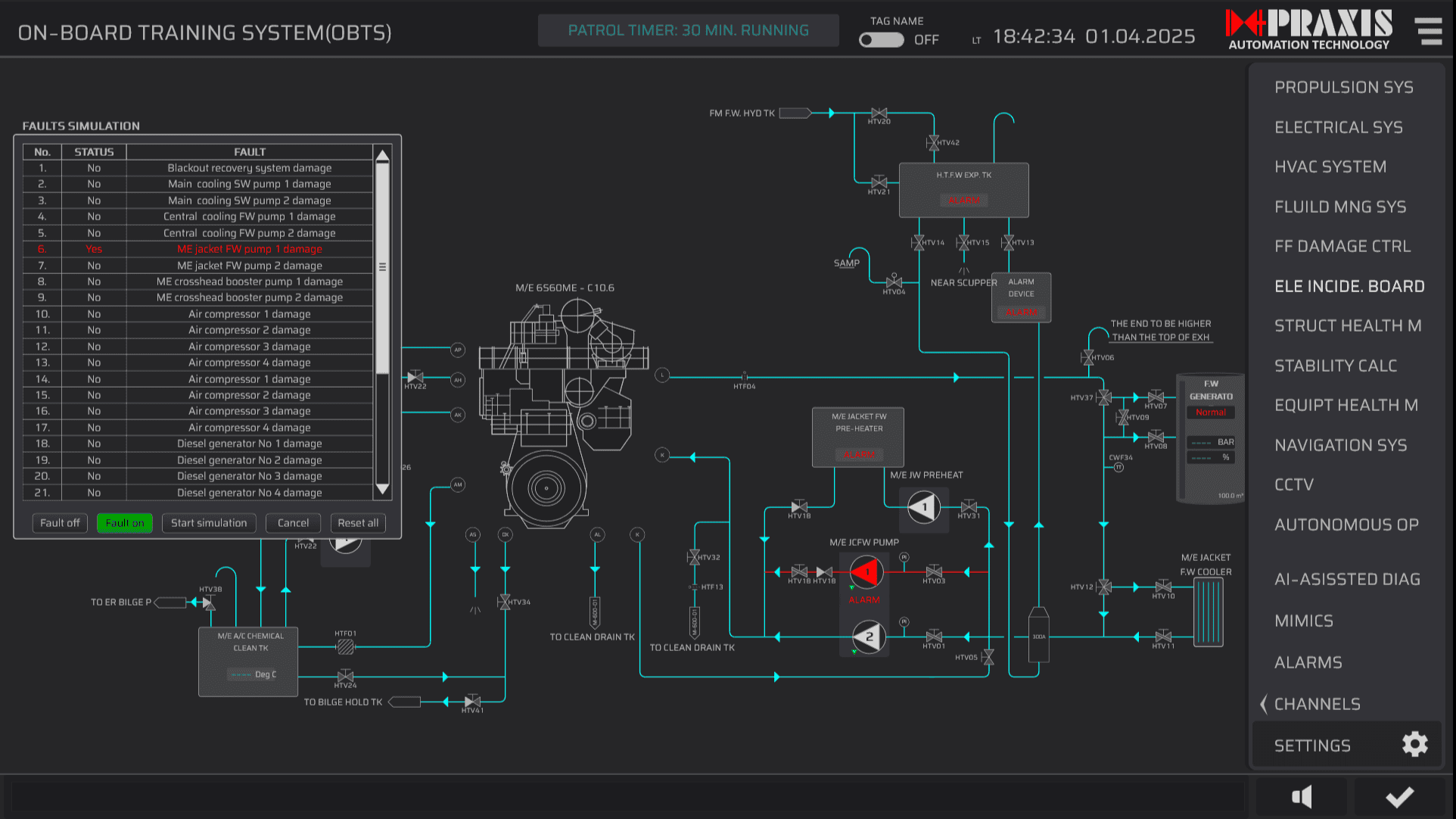Click Start simulation button
1456x819 pixels.
point(209,523)
